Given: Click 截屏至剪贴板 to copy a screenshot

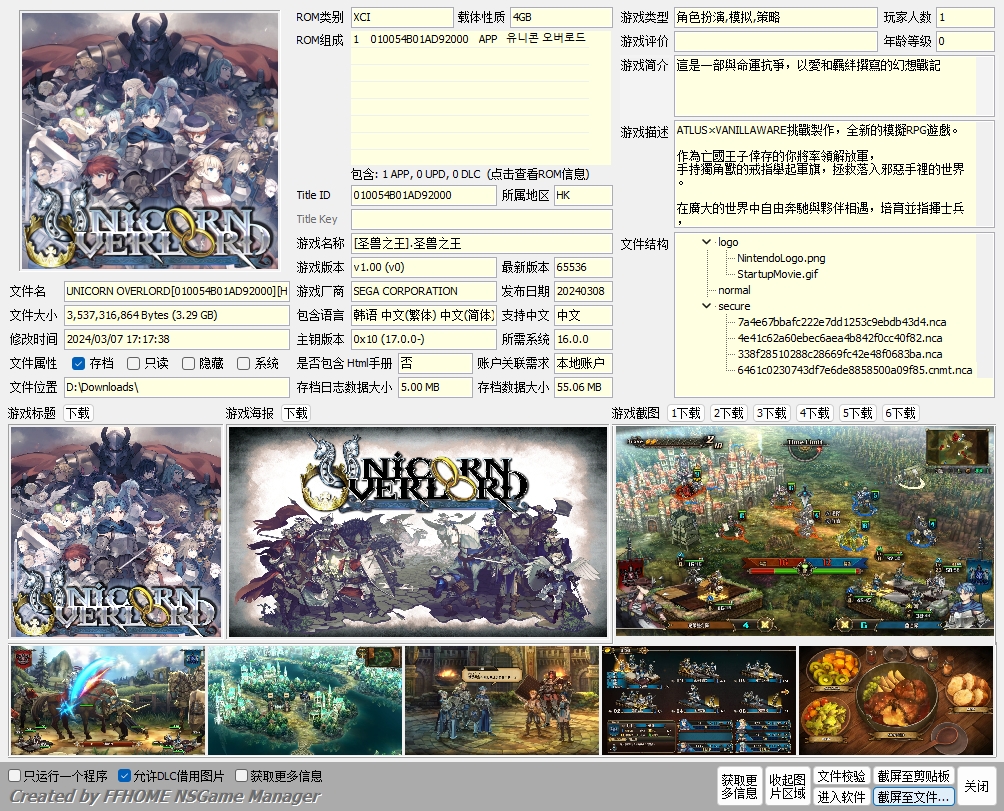Looking at the screenshot, I should tap(911, 777).
